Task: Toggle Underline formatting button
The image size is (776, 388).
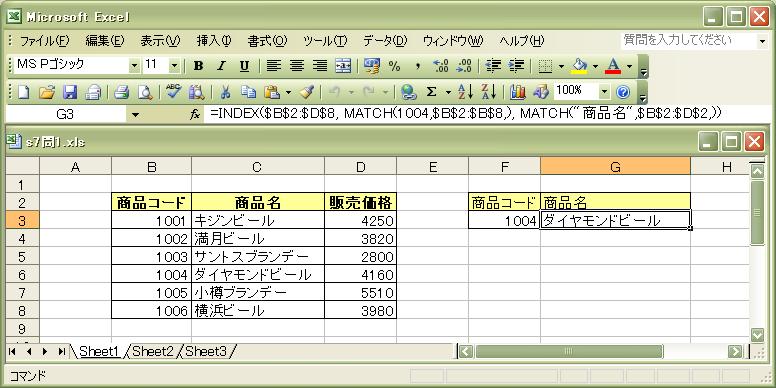Action: [x=244, y=66]
